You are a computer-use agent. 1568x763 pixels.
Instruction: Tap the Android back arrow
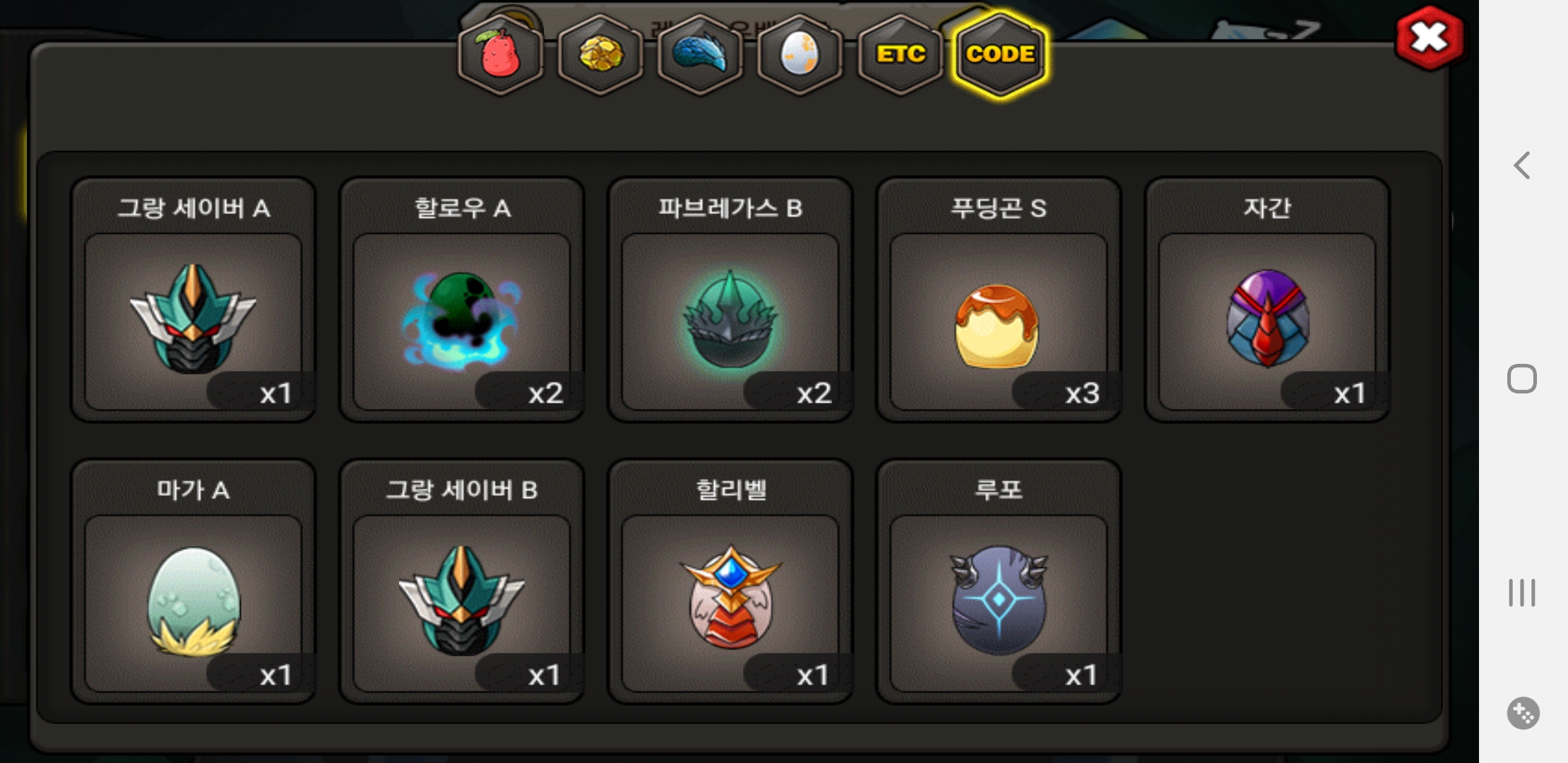pyautogui.click(x=1522, y=165)
